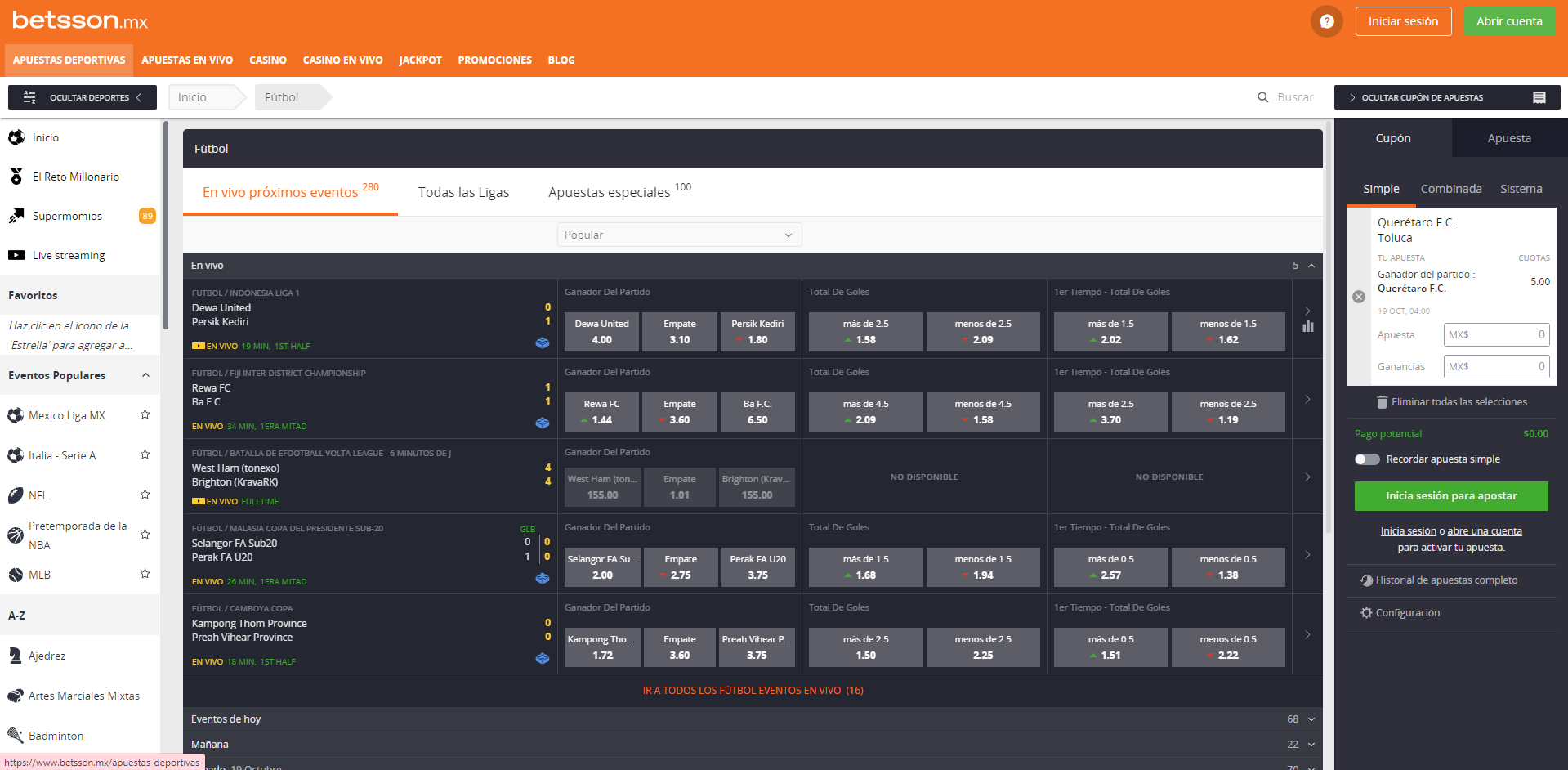Select Persik Kediri 1.80 odds
The image size is (1568, 770).
pyautogui.click(x=757, y=332)
